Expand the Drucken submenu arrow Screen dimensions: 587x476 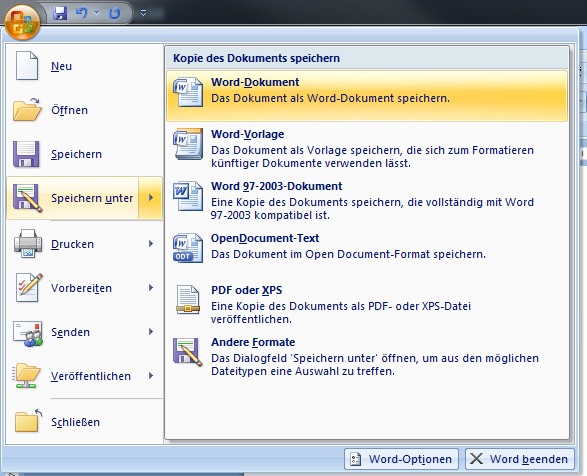pos(151,244)
